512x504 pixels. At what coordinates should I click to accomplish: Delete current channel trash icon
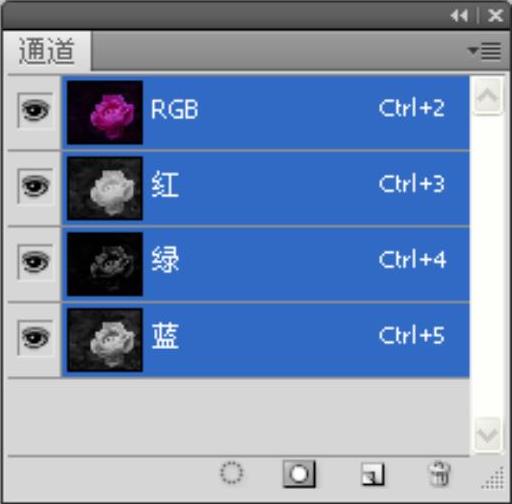[x=439, y=474]
